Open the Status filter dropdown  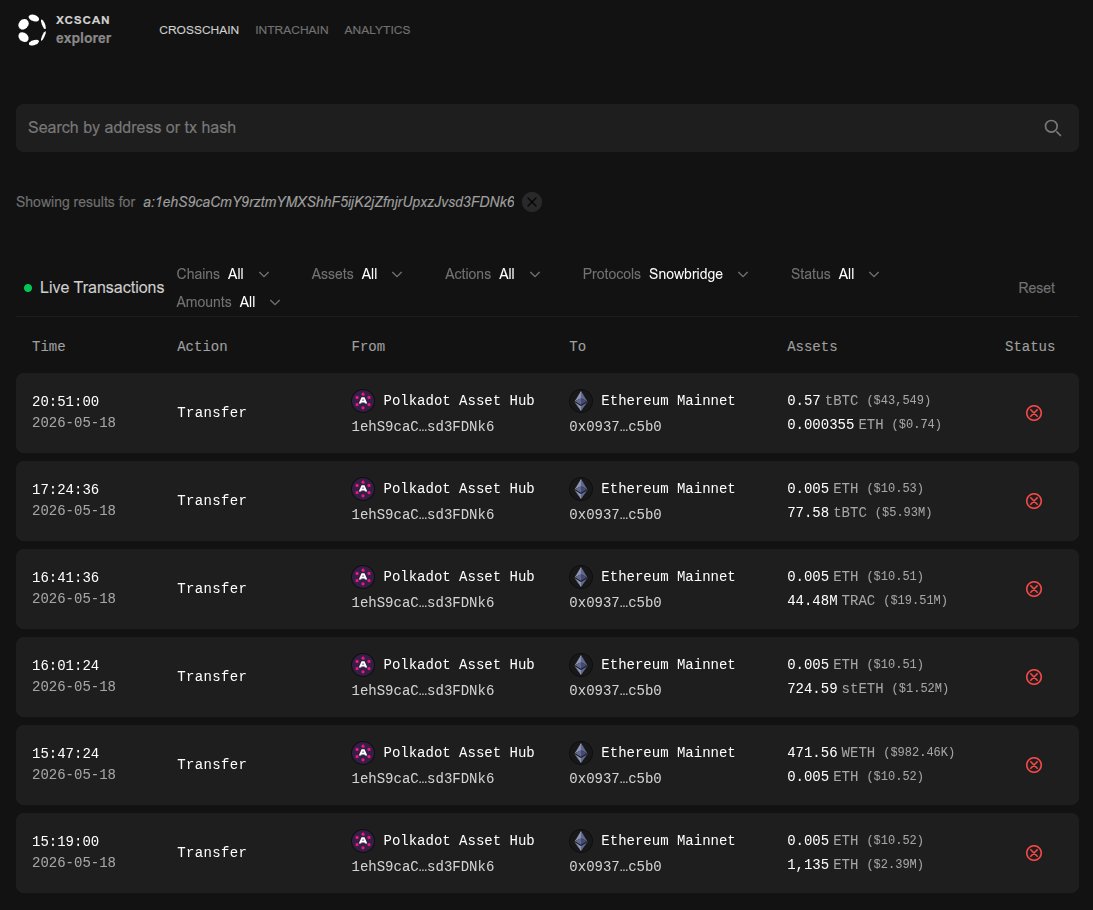[x=835, y=274]
